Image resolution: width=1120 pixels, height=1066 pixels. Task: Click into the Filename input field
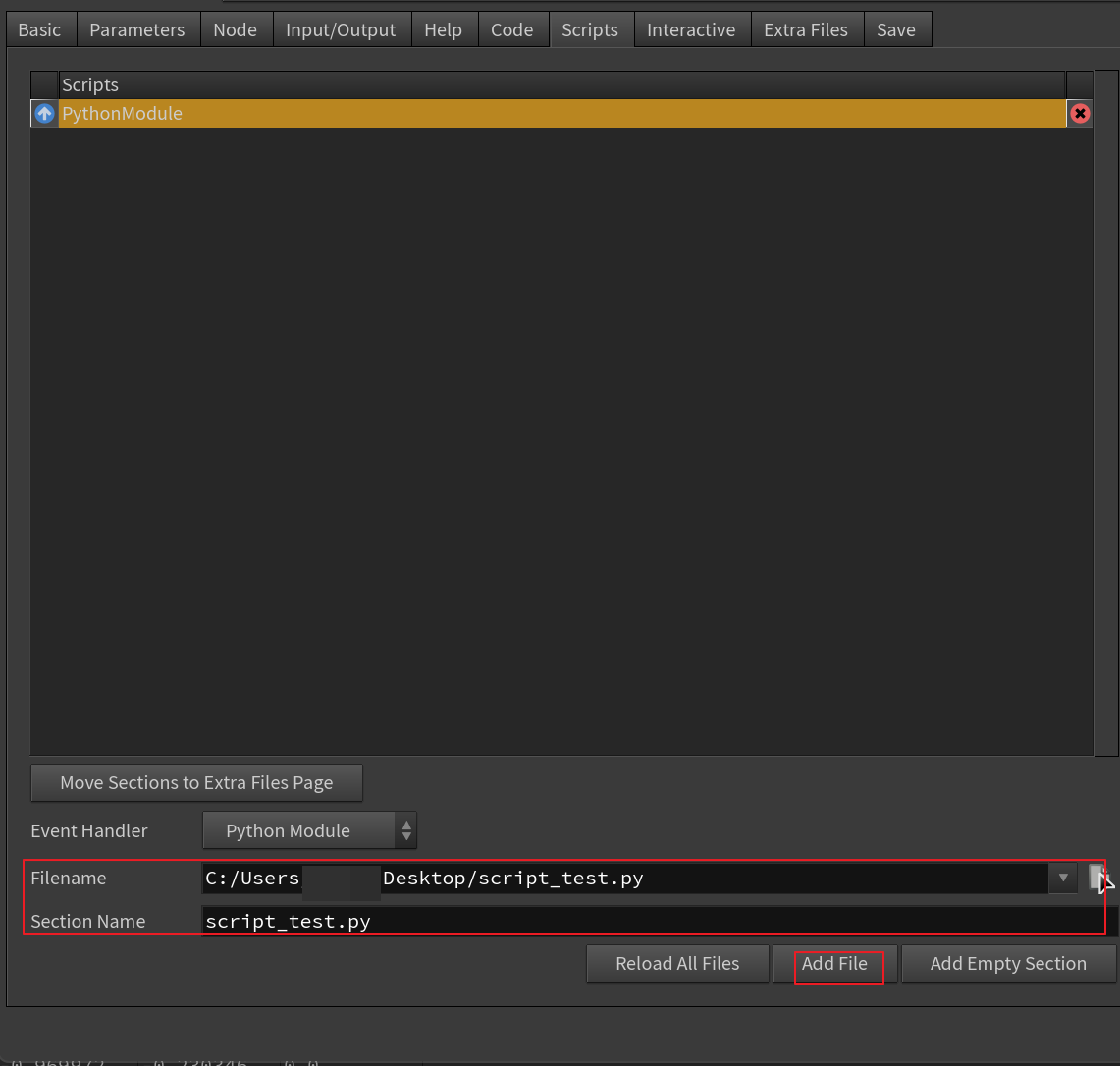click(x=625, y=879)
